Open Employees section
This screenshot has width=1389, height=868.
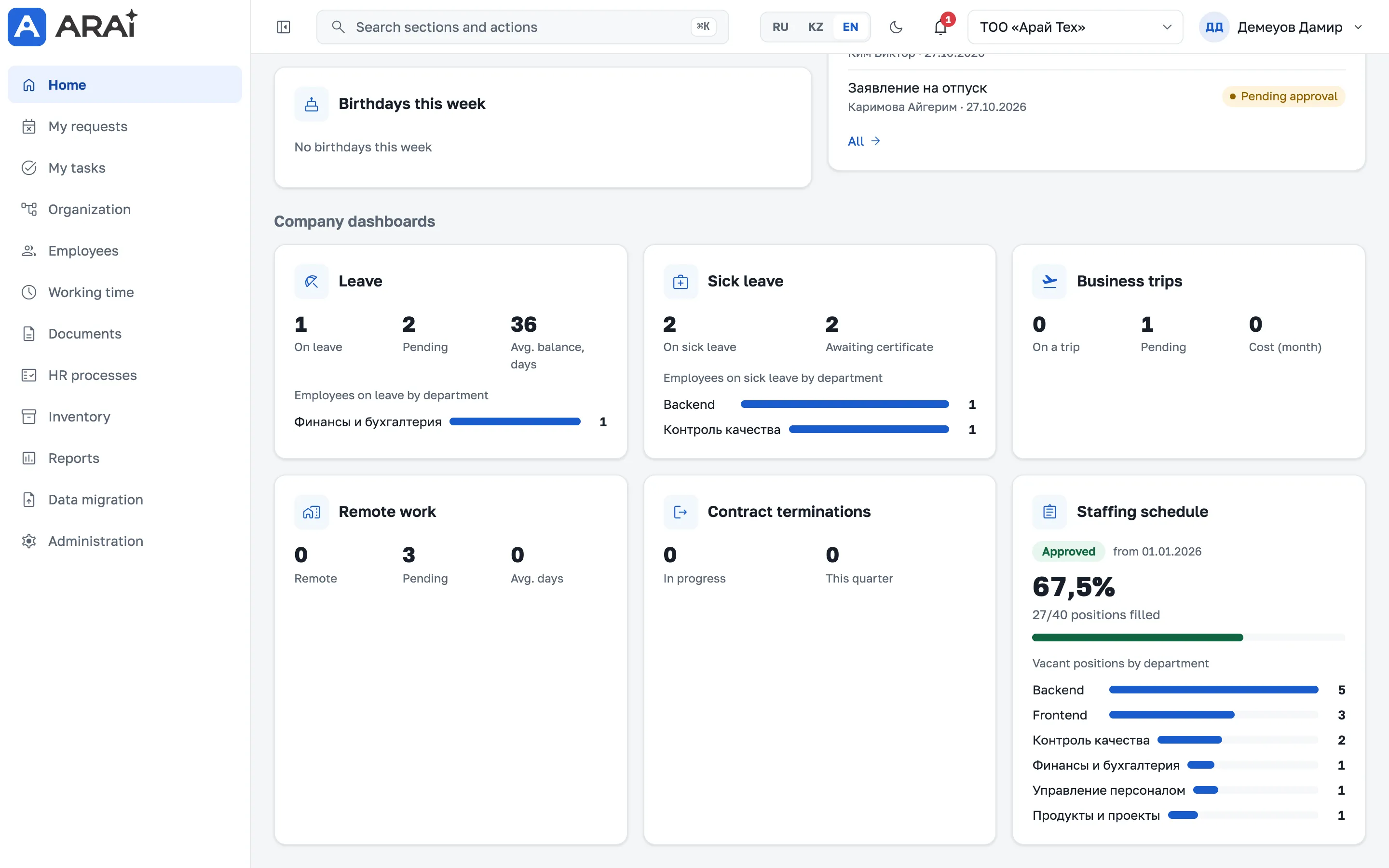coord(124,251)
